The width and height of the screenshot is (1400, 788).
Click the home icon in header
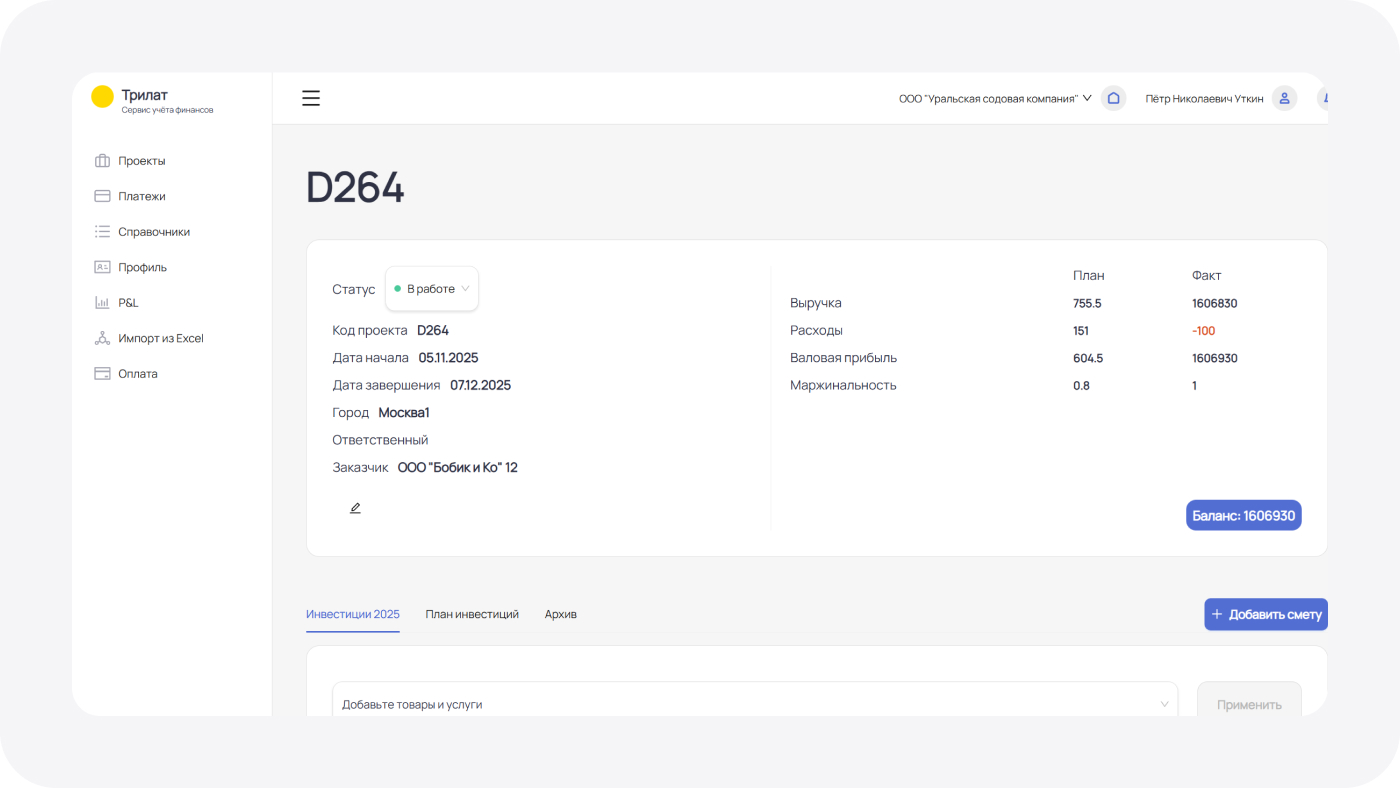click(x=1113, y=98)
